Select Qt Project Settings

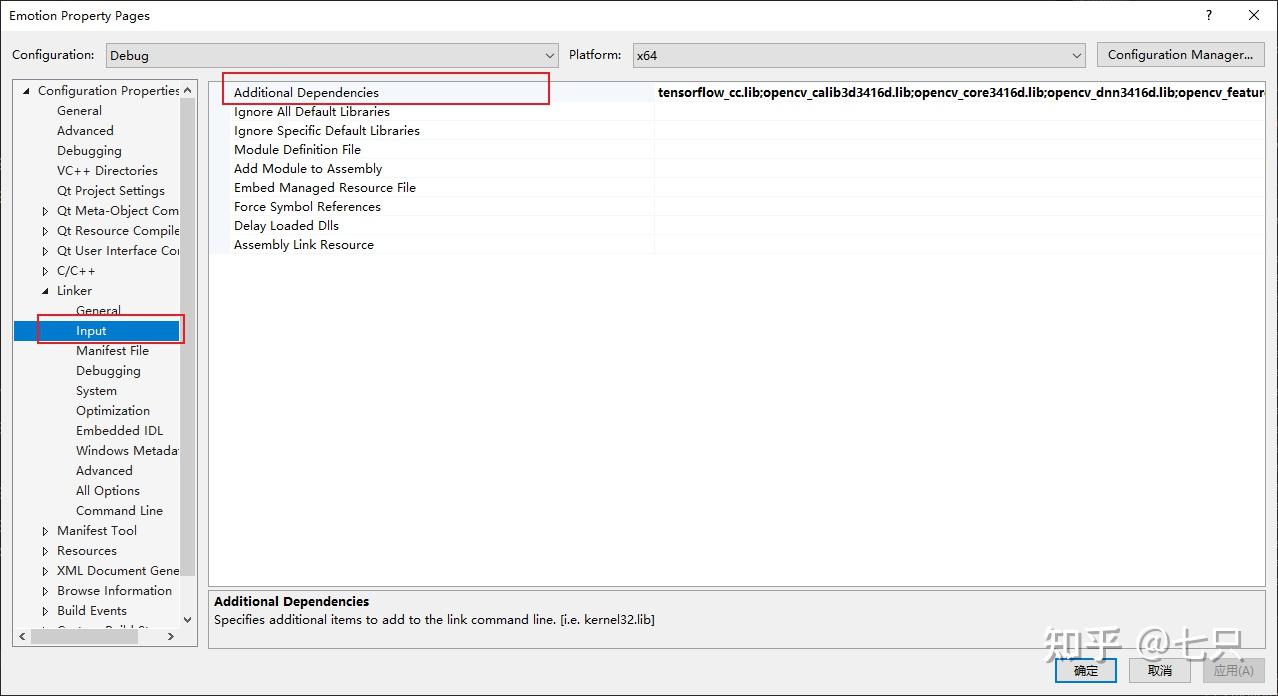(x=110, y=190)
